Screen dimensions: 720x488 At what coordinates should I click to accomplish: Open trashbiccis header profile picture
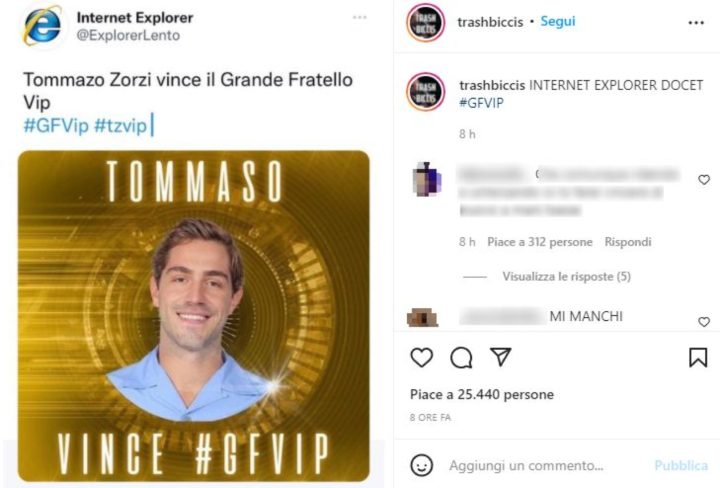click(x=426, y=22)
